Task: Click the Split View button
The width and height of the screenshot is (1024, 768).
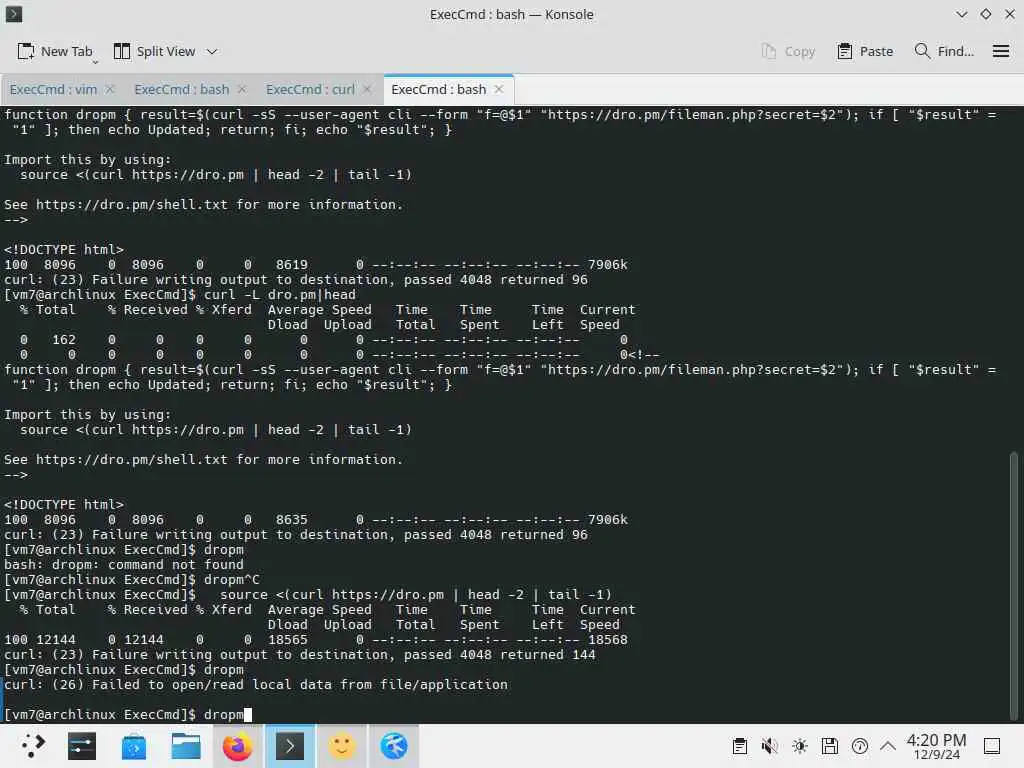Action: pyautogui.click(x=155, y=52)
